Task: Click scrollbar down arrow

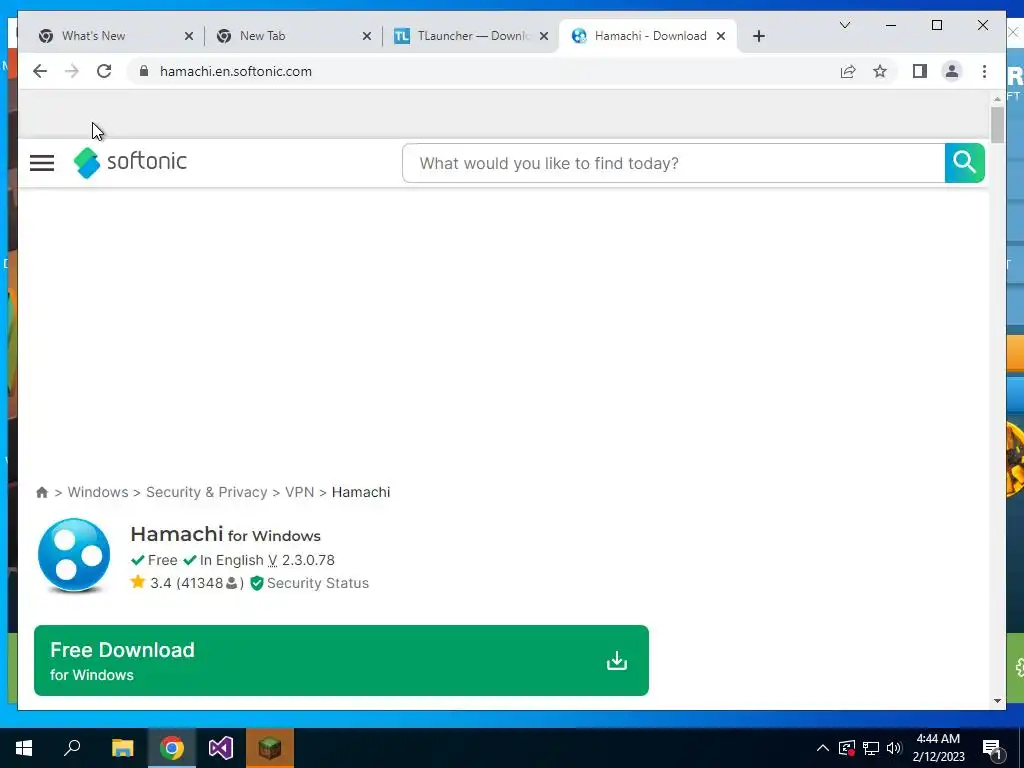Action: click(x=997, y=701)
